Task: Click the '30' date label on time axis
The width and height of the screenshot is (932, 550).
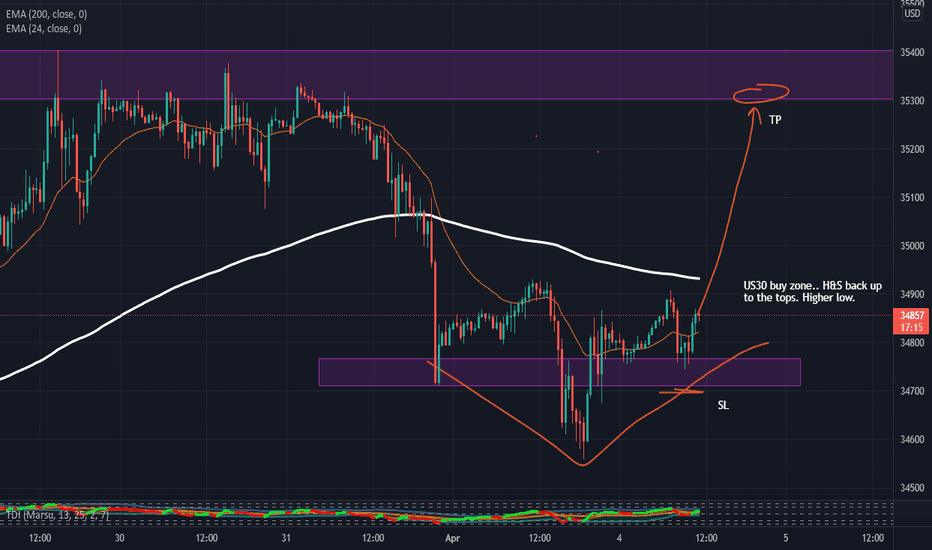Action: tap(119, 538)
